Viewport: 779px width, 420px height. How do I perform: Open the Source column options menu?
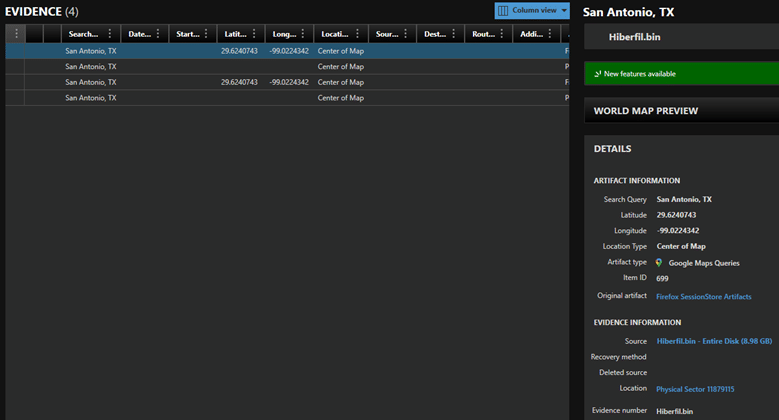405,34
